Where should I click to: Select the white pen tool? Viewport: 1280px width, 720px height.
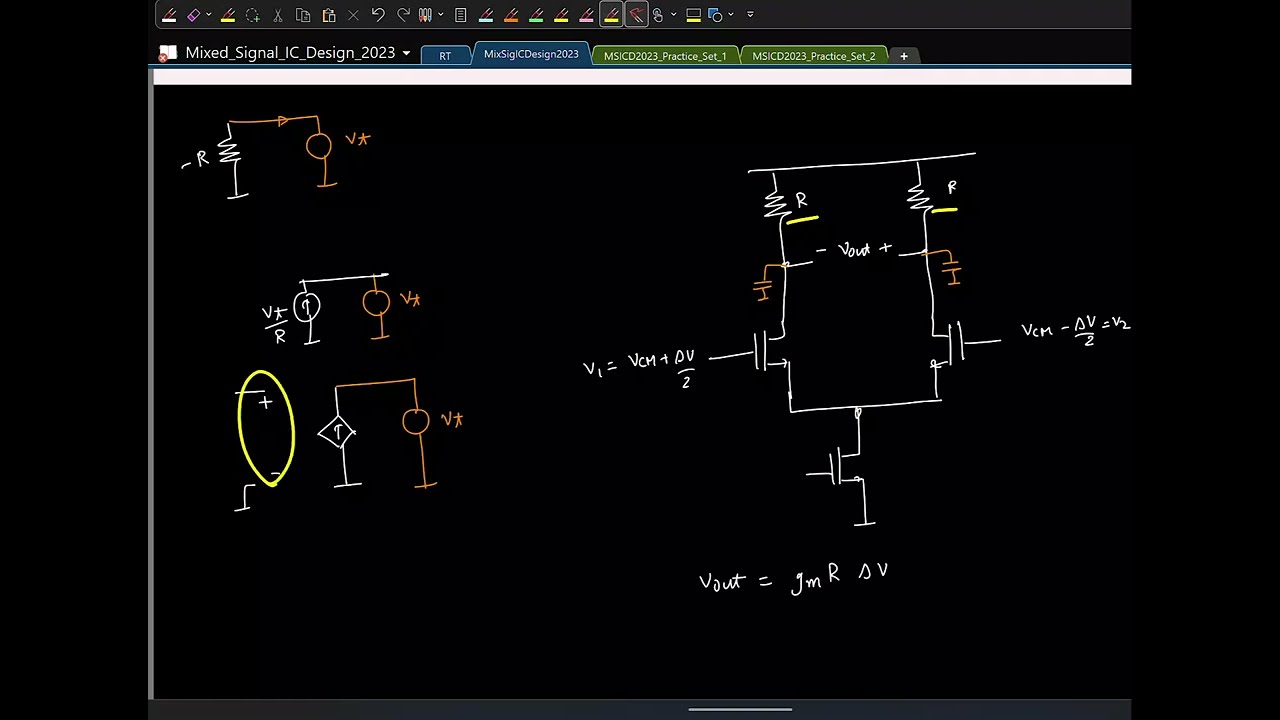coord(169,15)
